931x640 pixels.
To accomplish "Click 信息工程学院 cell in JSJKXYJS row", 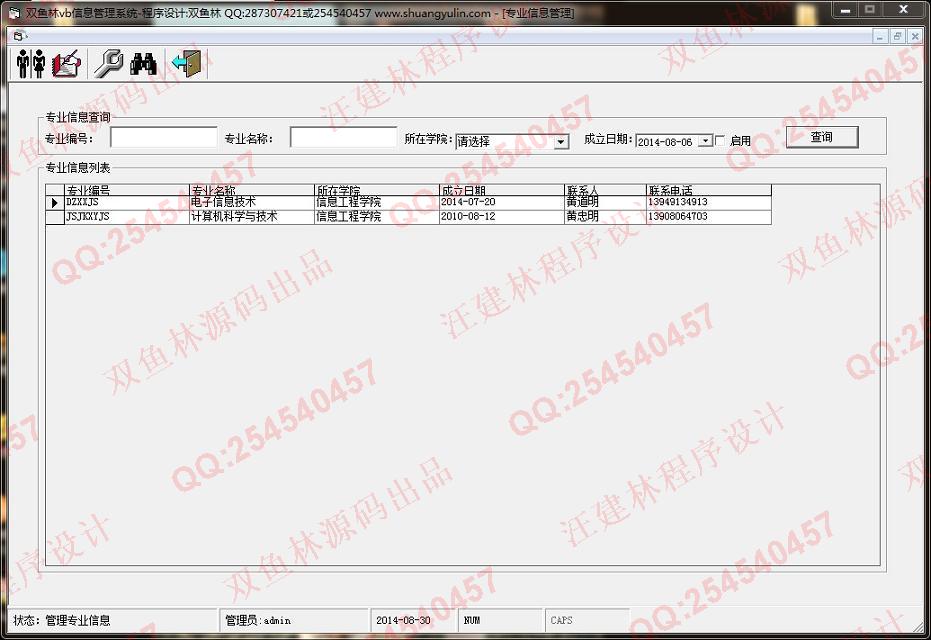I will [x=376, y=217].
